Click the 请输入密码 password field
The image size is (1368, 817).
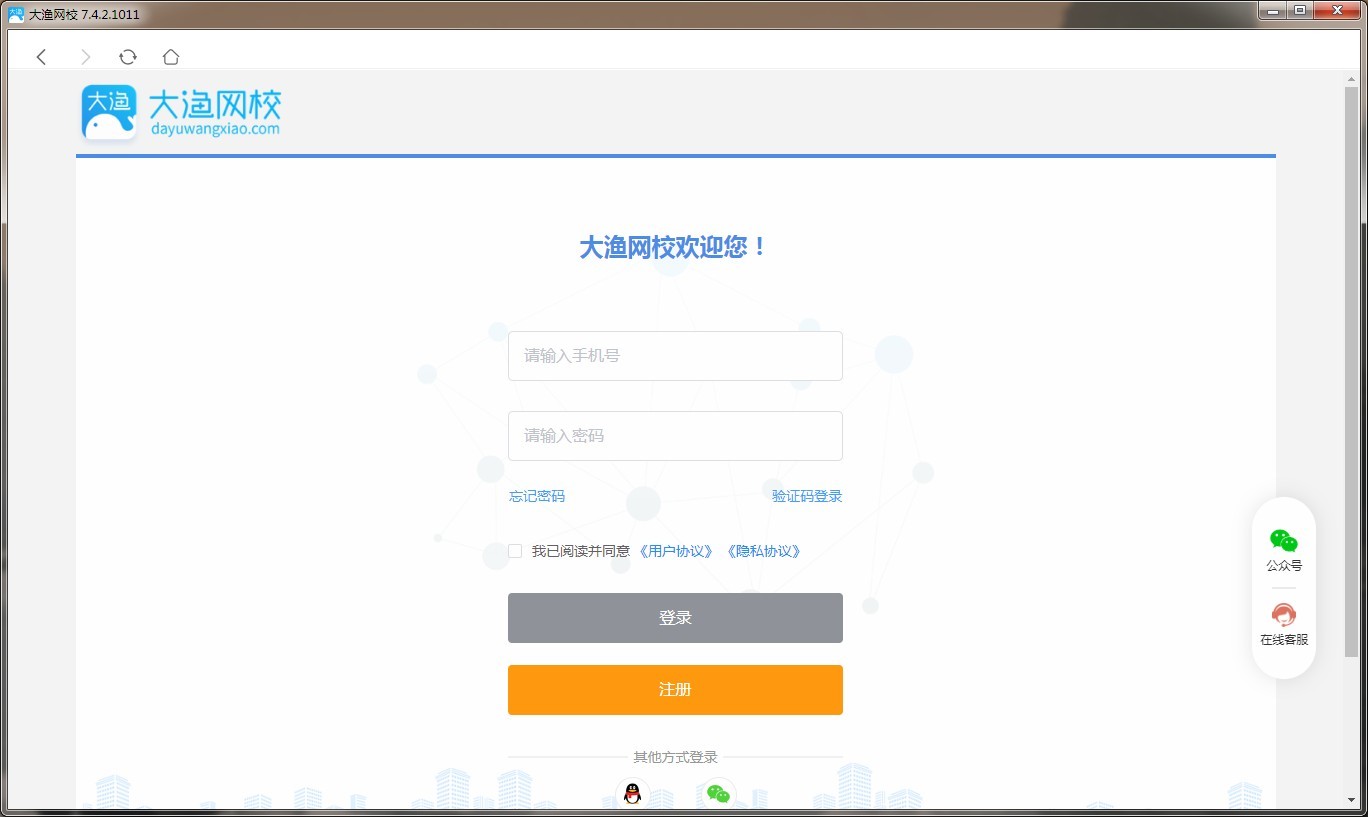[x=675, y=435]
